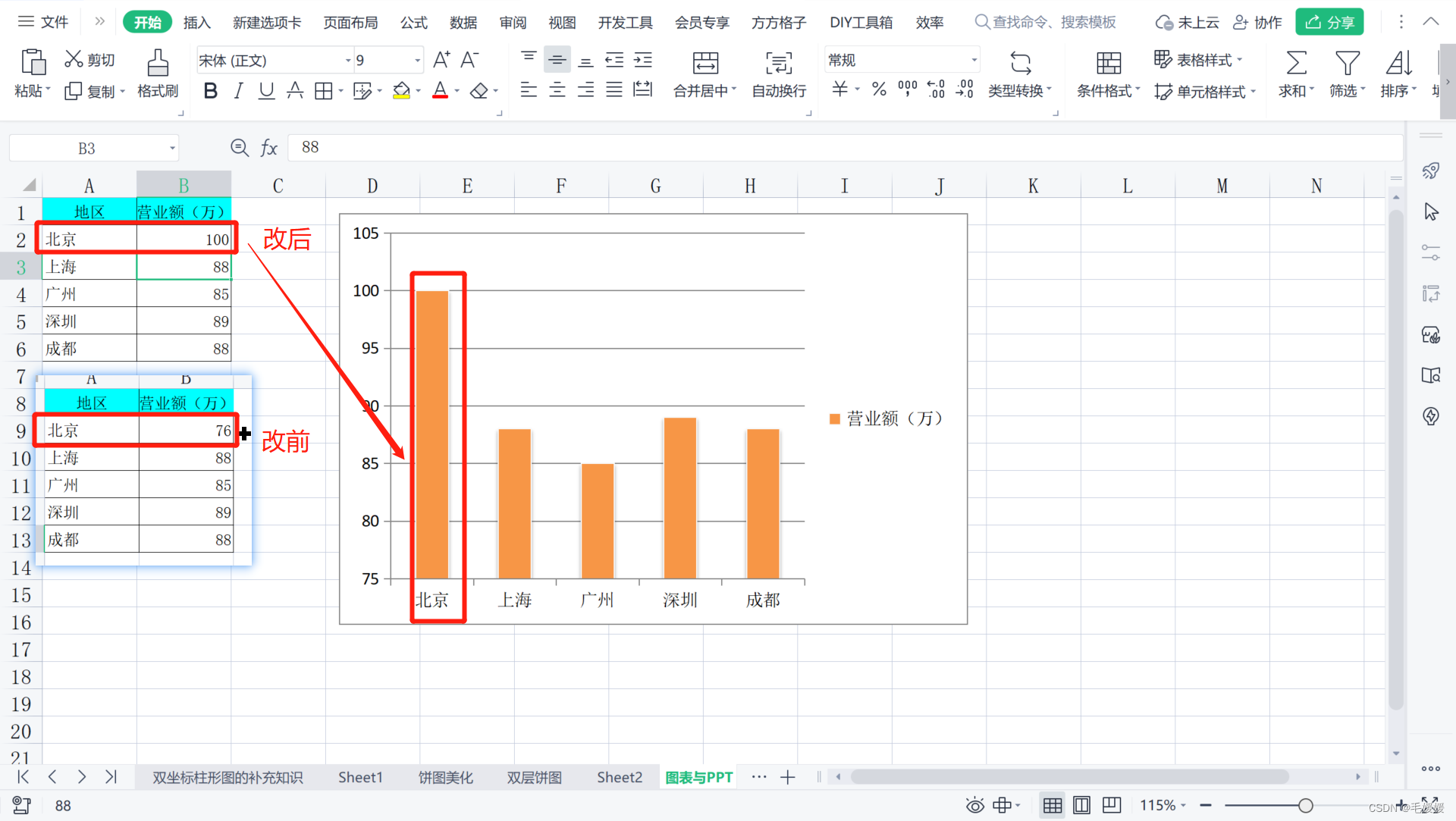Image resolution: width=1456 pixels, height=821 pixels.
Task: Click the 协作 collaborate button
Action: [1257, 23]
